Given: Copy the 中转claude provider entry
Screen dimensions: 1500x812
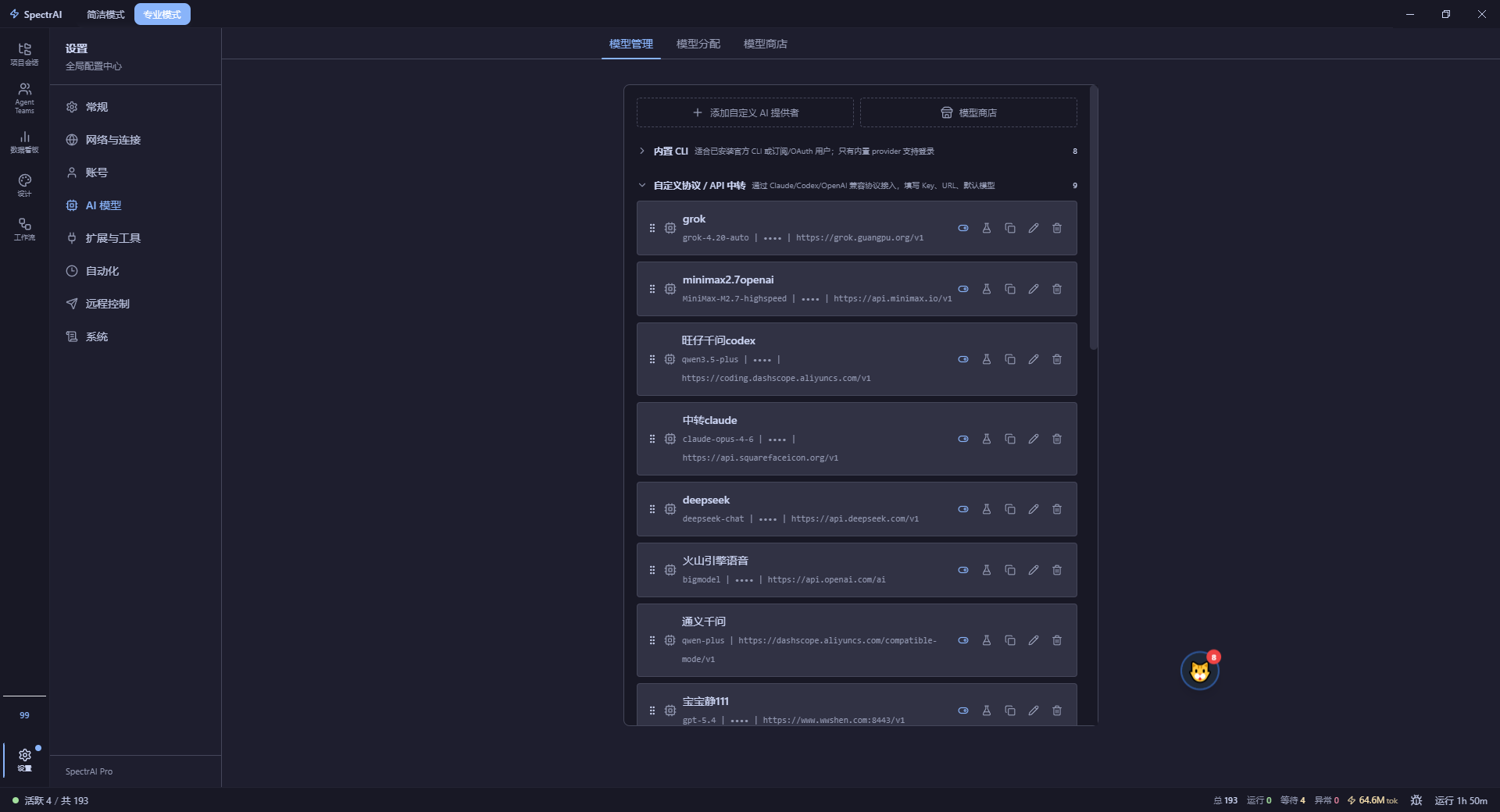Looking at the screenshot, I should pos(1010,439).
